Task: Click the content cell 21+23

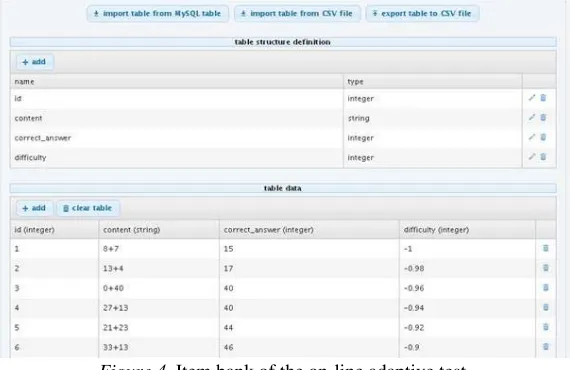Action: [159, 327]
